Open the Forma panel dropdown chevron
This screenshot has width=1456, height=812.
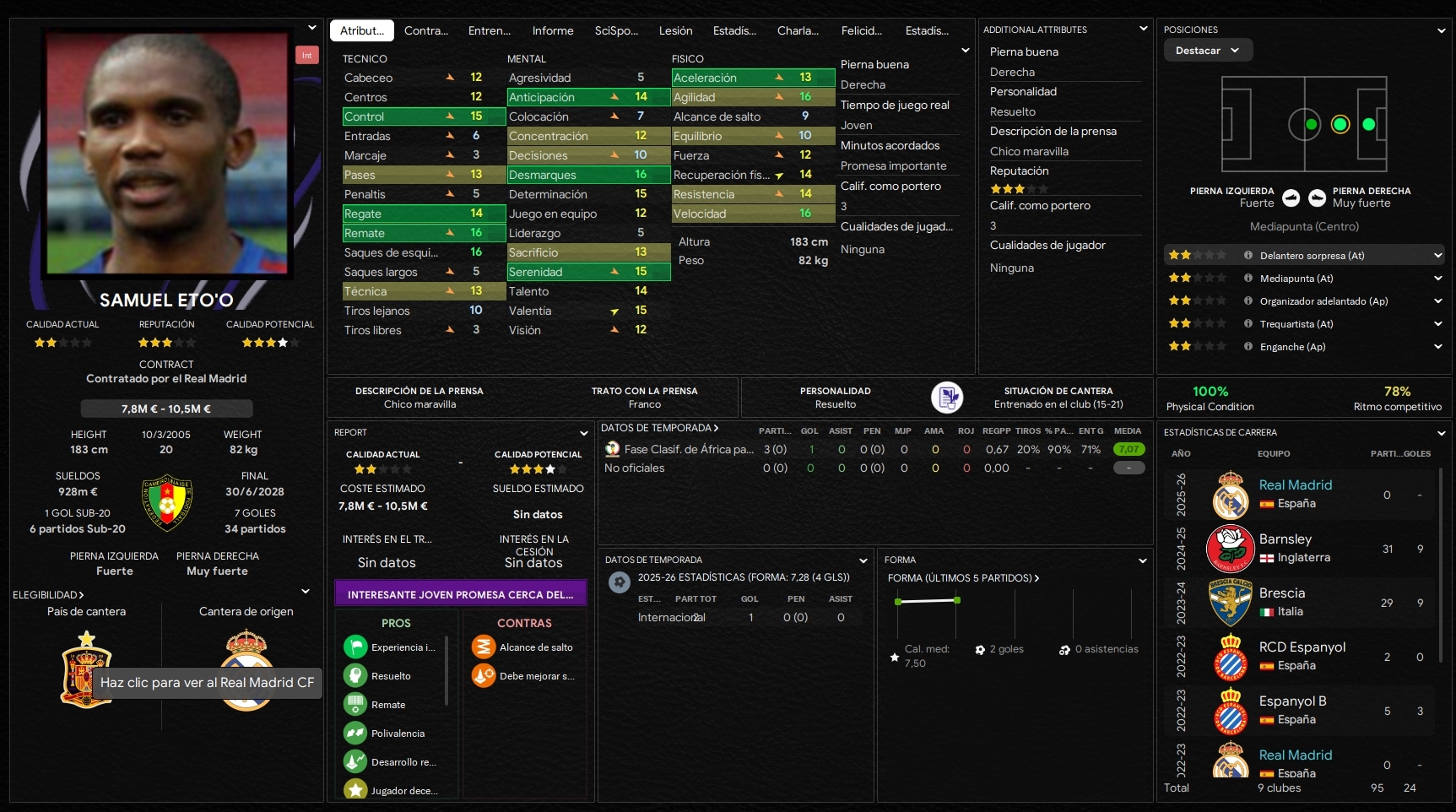pyautogui.click(x=1143, y=560)
